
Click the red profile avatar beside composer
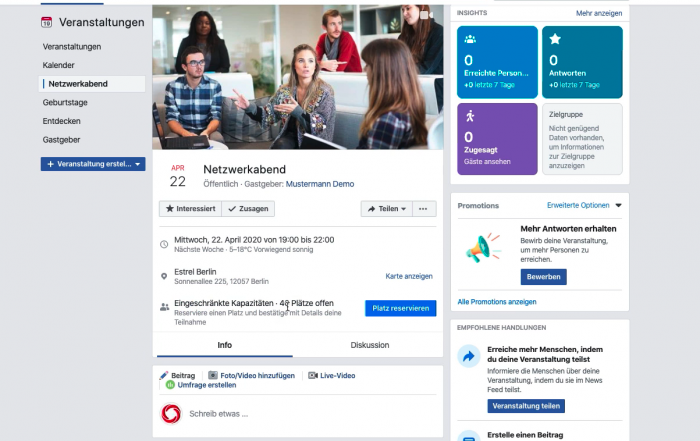[x=171, y=414]
